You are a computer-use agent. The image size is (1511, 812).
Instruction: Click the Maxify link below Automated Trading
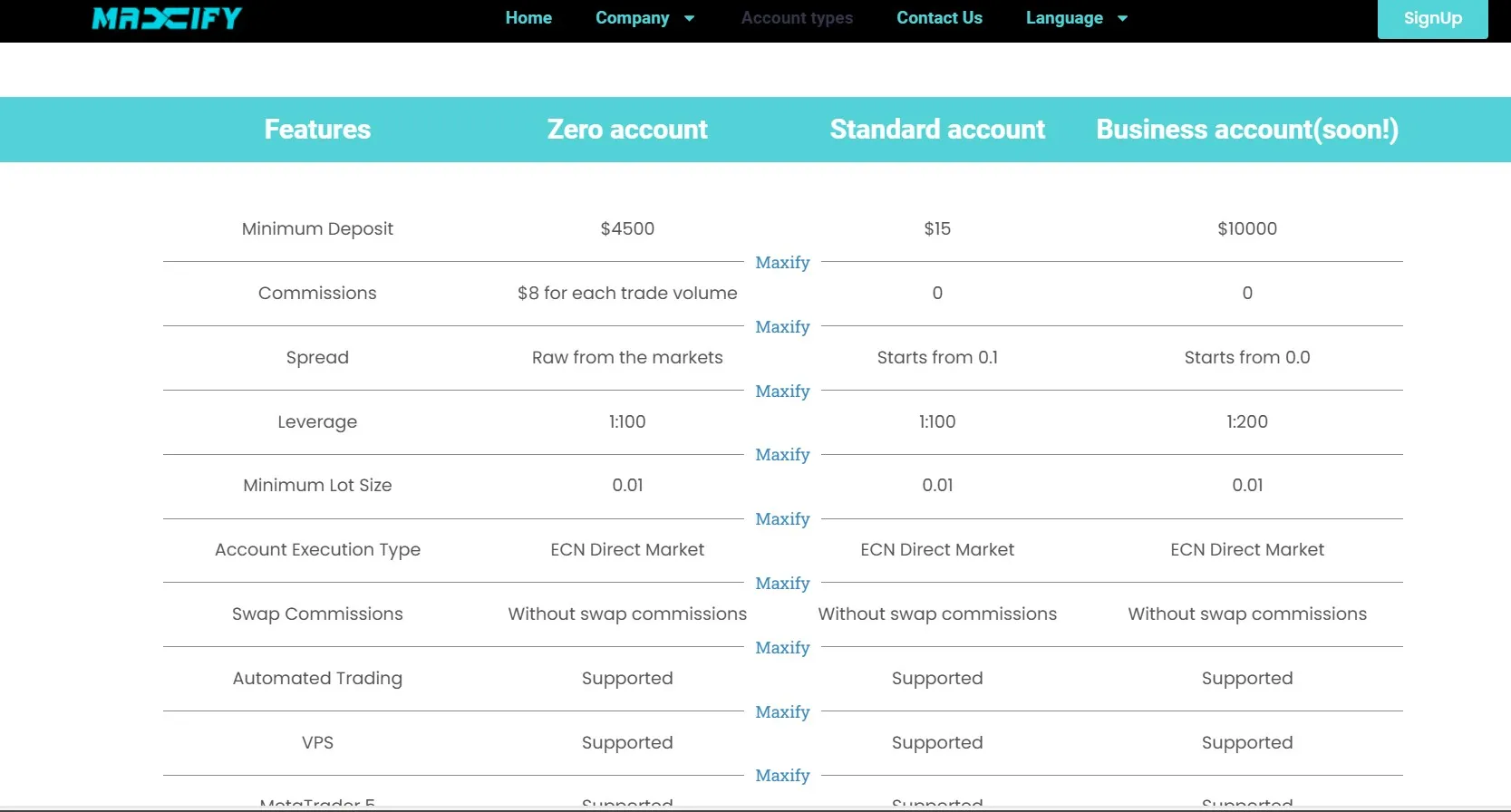coord(782,712)
